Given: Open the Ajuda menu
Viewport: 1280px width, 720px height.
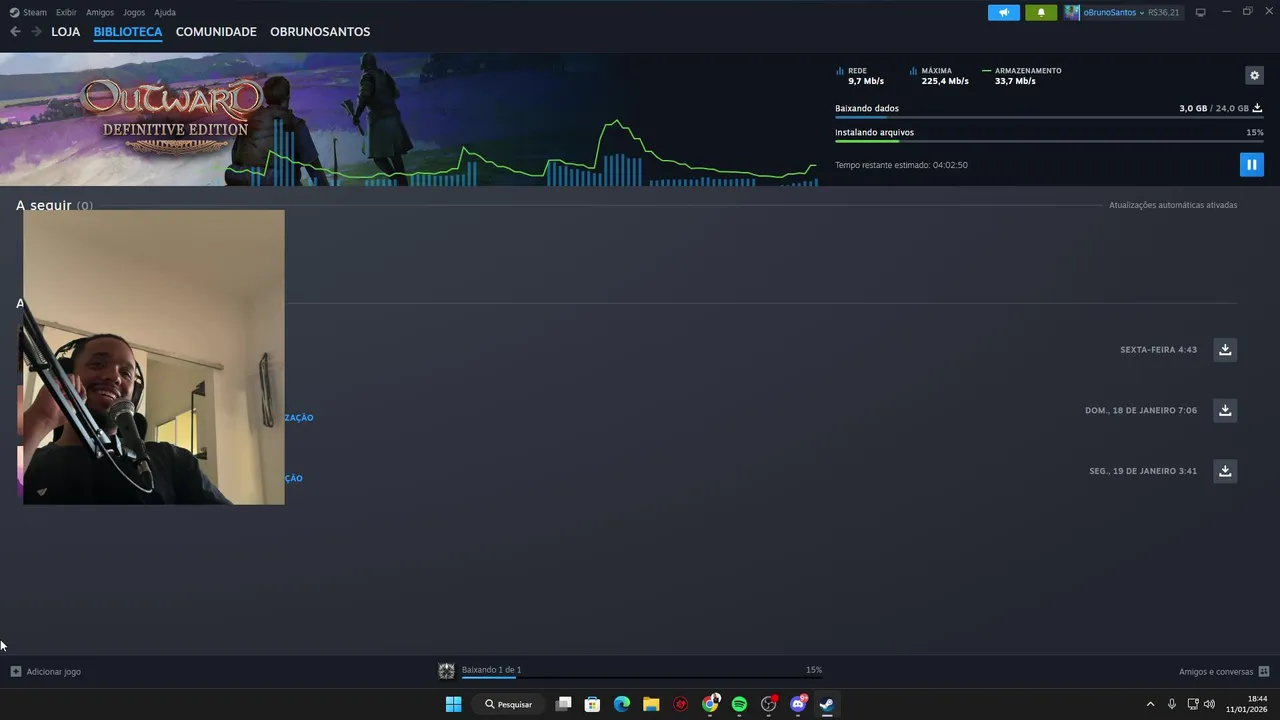Looking at the screenshot, I should point(165,12).
